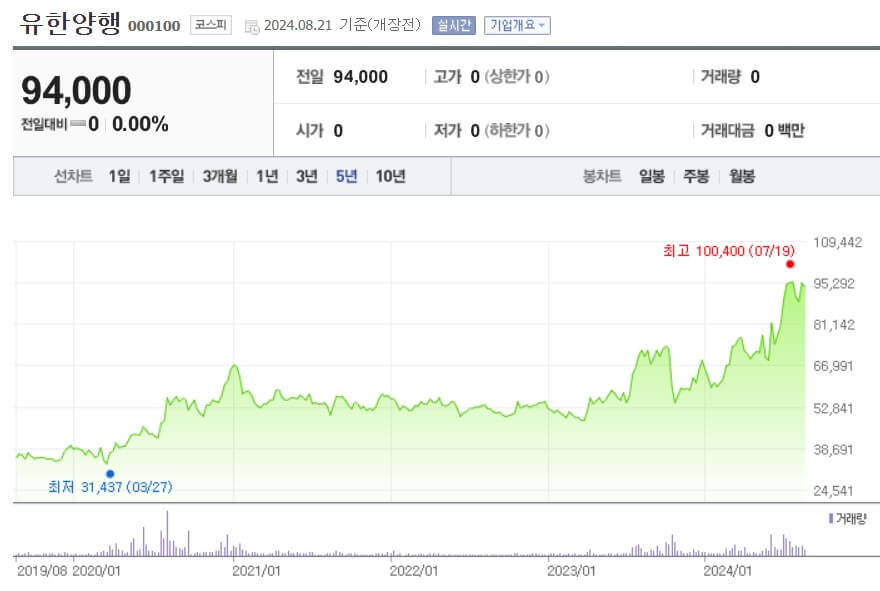Click the blue 최저 low point marker
This screenshot has width=880, height=591.
(110, 474)
